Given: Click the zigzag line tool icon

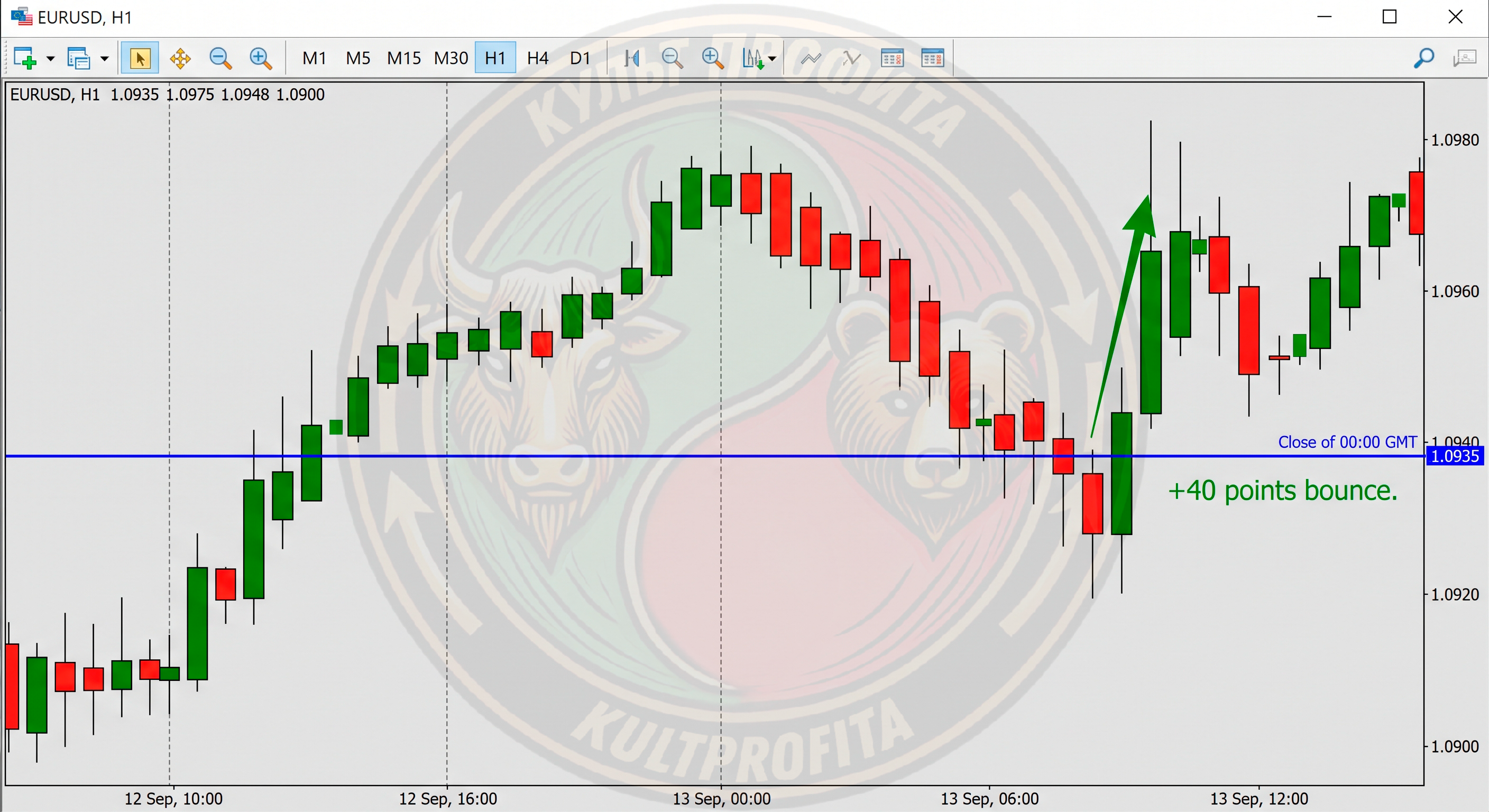Looking at the screenshot, I should [x=851, y=58].
